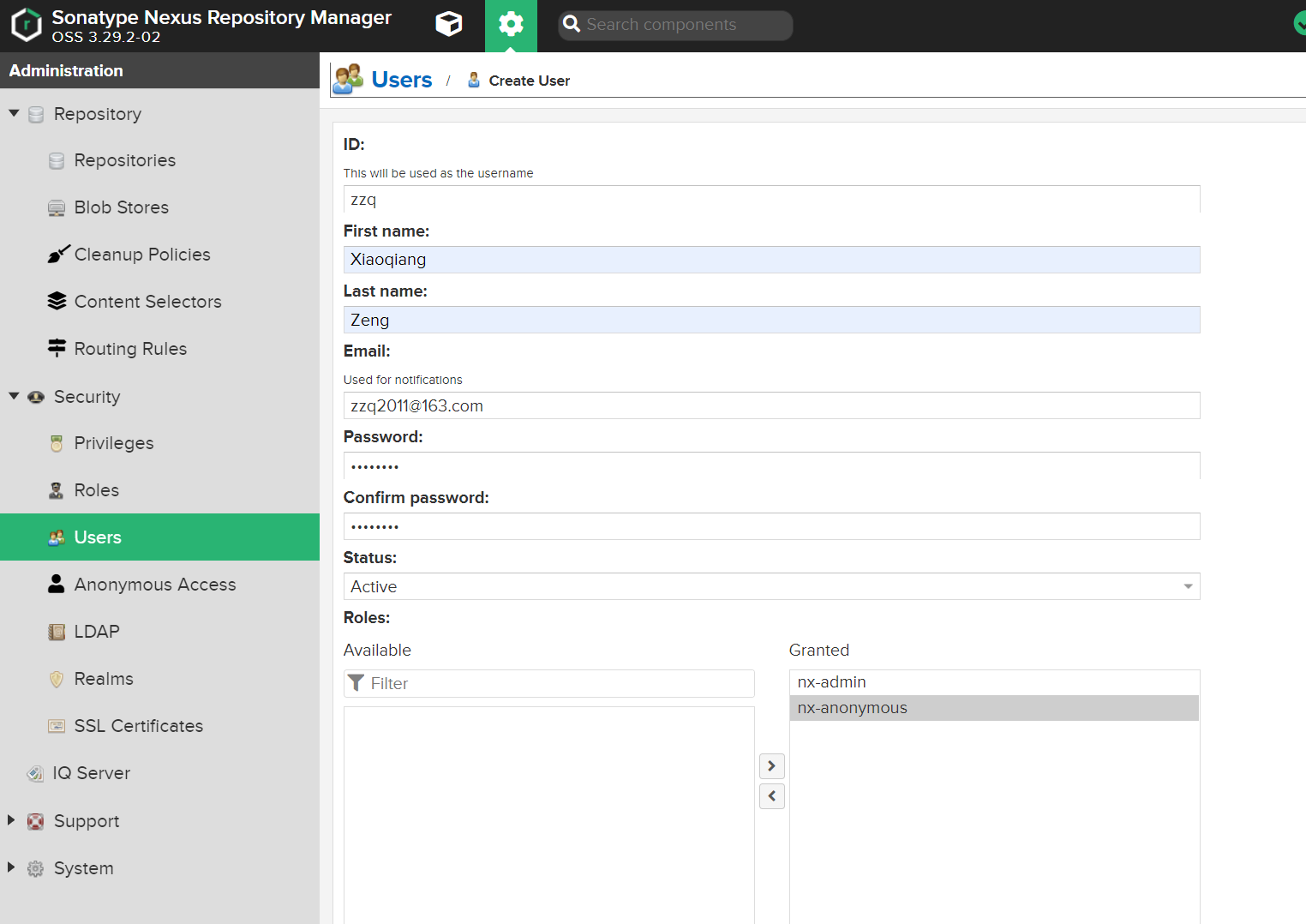This screenshot has height=924, width=1306.
Task: Click the Routing Rules signpost icon
Action: coord(57,348)
